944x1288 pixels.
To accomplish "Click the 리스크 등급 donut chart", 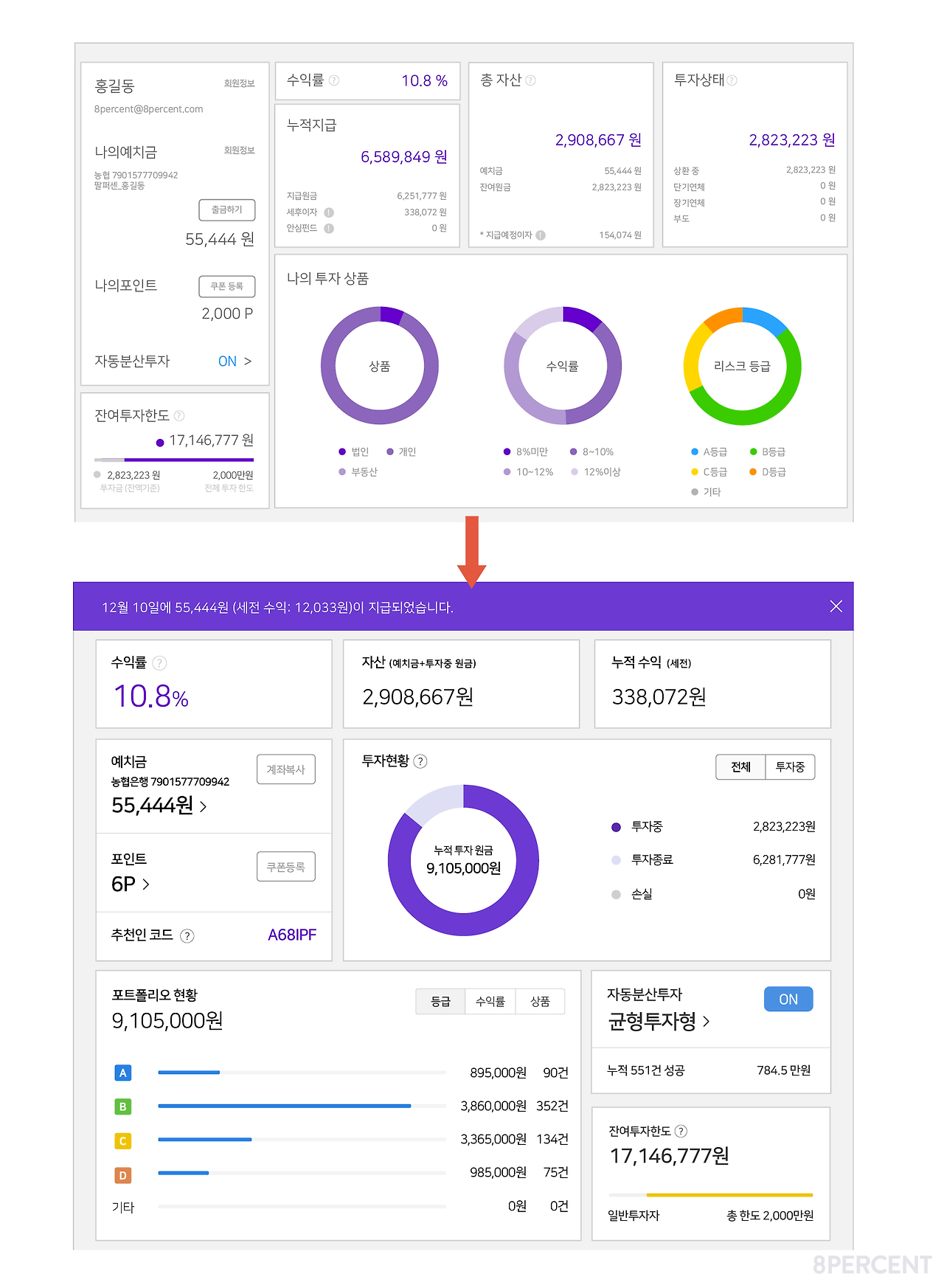I will pyautogui.click(x=742, y=366).
